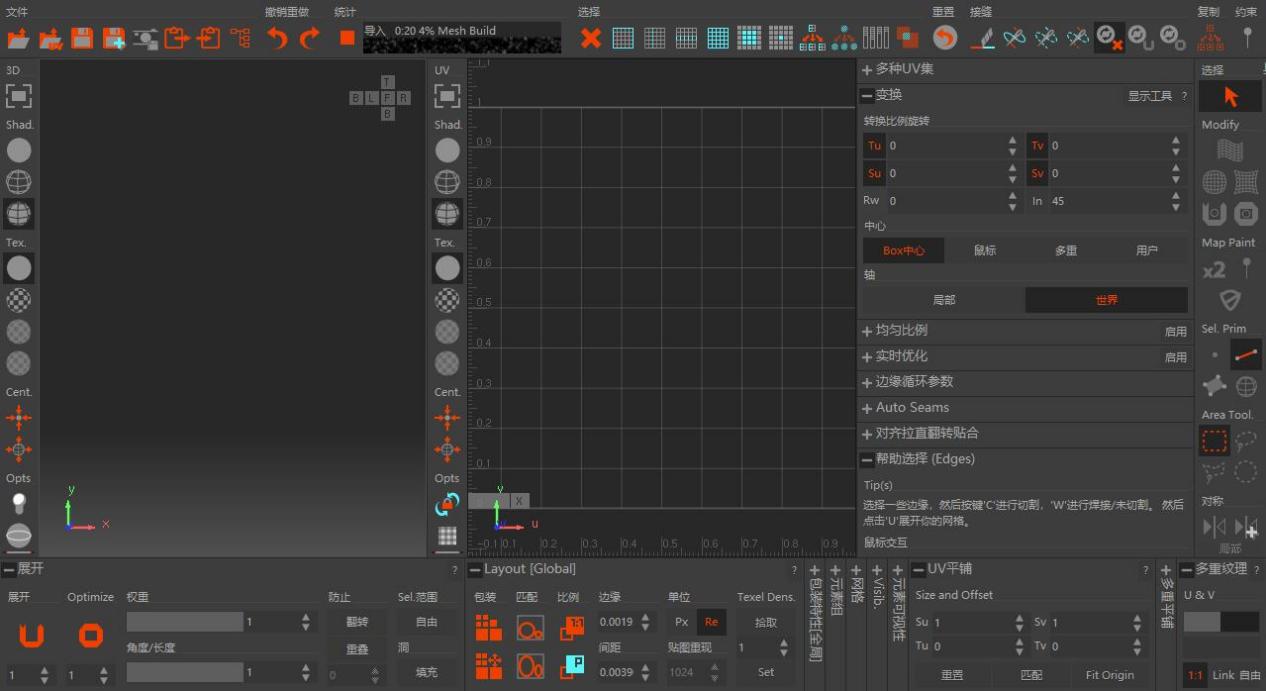Select the orange arrow selection tool
This screenshot has width=1266, height=691.
[1230, 97]
